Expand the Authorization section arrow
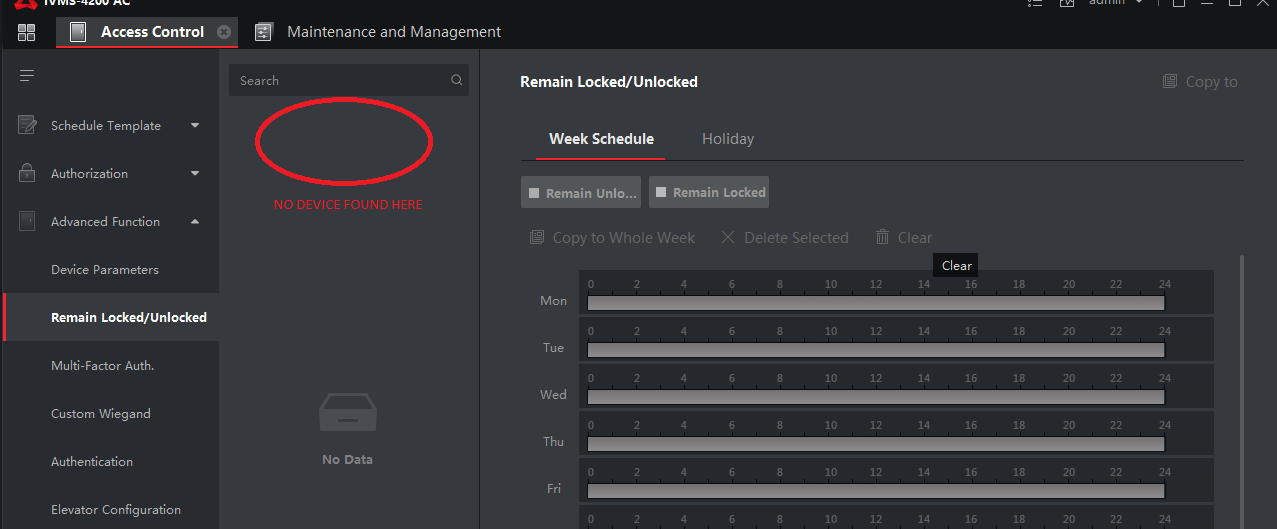Viewport: 1277px width, 529px height. [195, 173]
